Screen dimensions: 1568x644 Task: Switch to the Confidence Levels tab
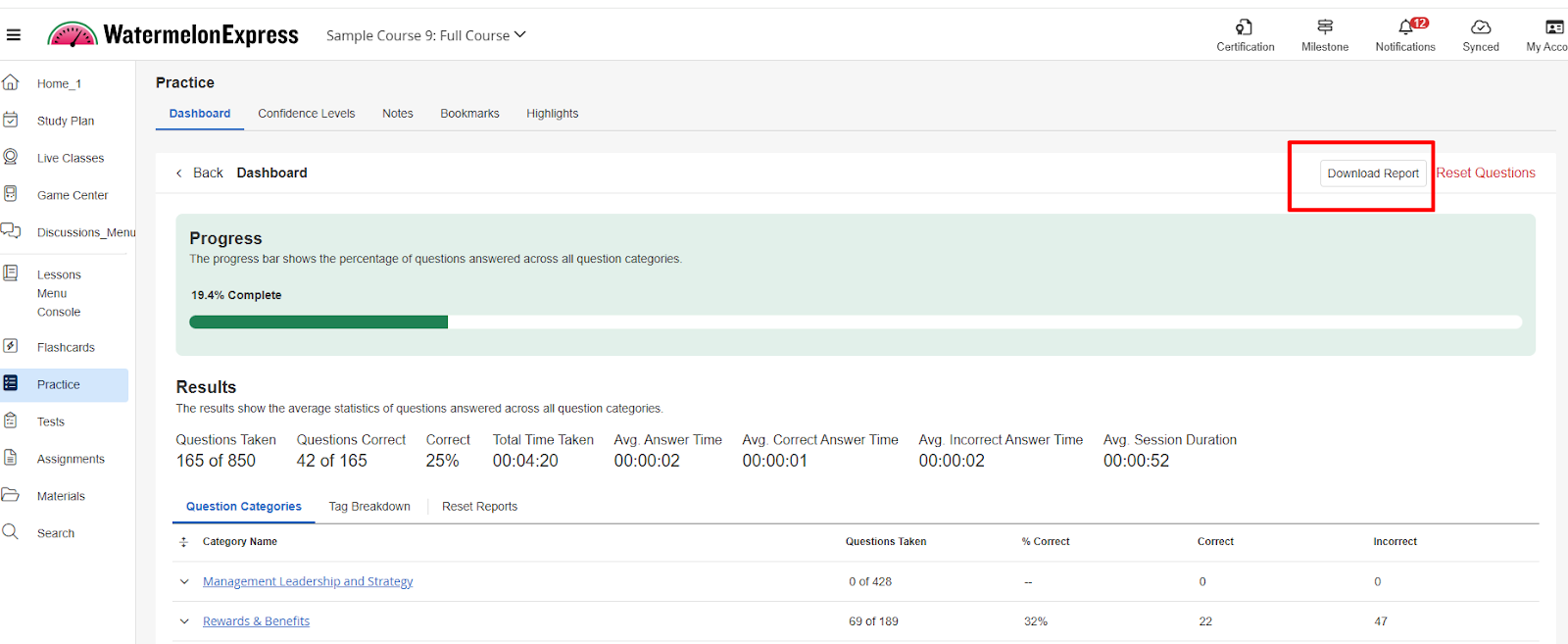point(306,114)
